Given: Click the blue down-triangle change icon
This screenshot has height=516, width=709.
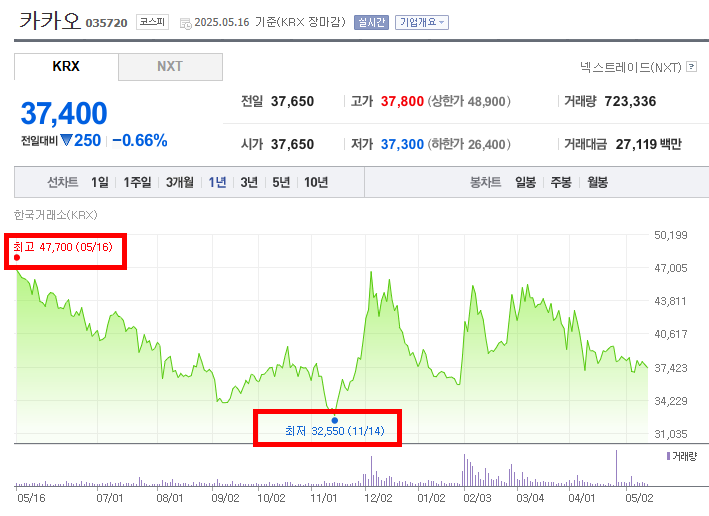Looking at the screenshot, I should click(66, 140).
